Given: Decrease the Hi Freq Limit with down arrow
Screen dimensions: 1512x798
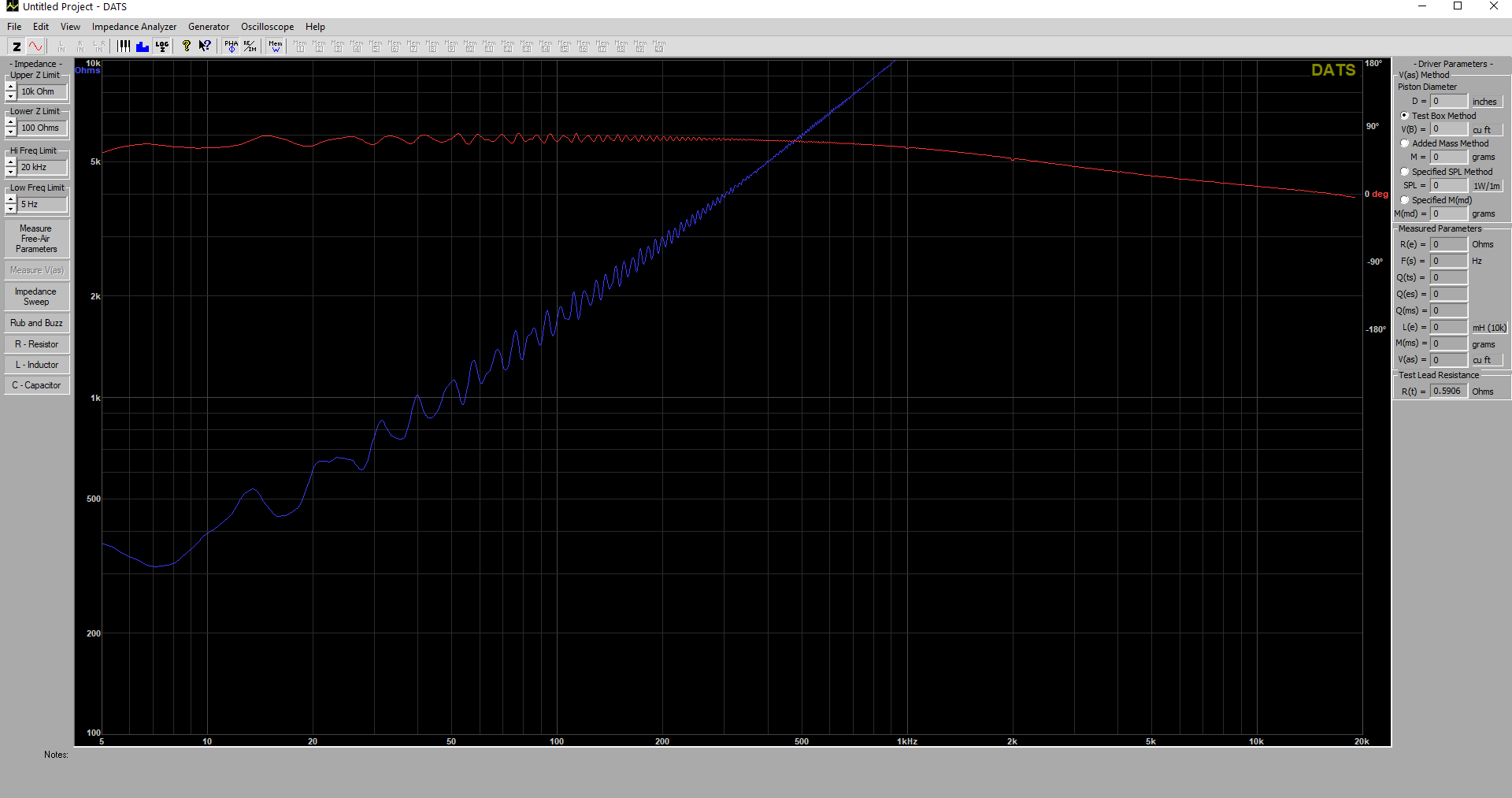Looking at the screenshot, I should [11, 172].
